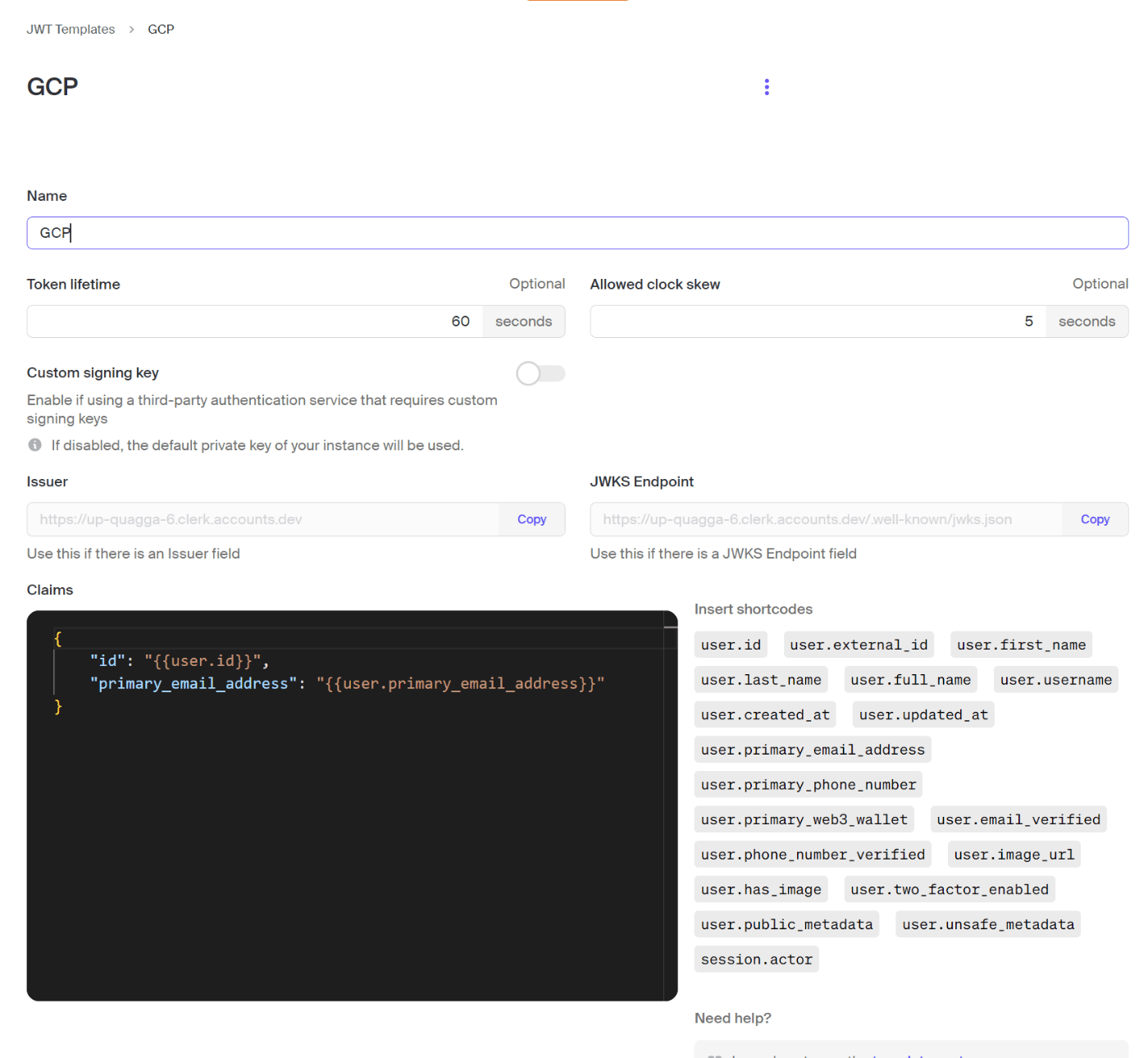Click the JWKS Endpoint URL field
Image resolution: width=1148 pixels, height=1058 pixels.
826,519
